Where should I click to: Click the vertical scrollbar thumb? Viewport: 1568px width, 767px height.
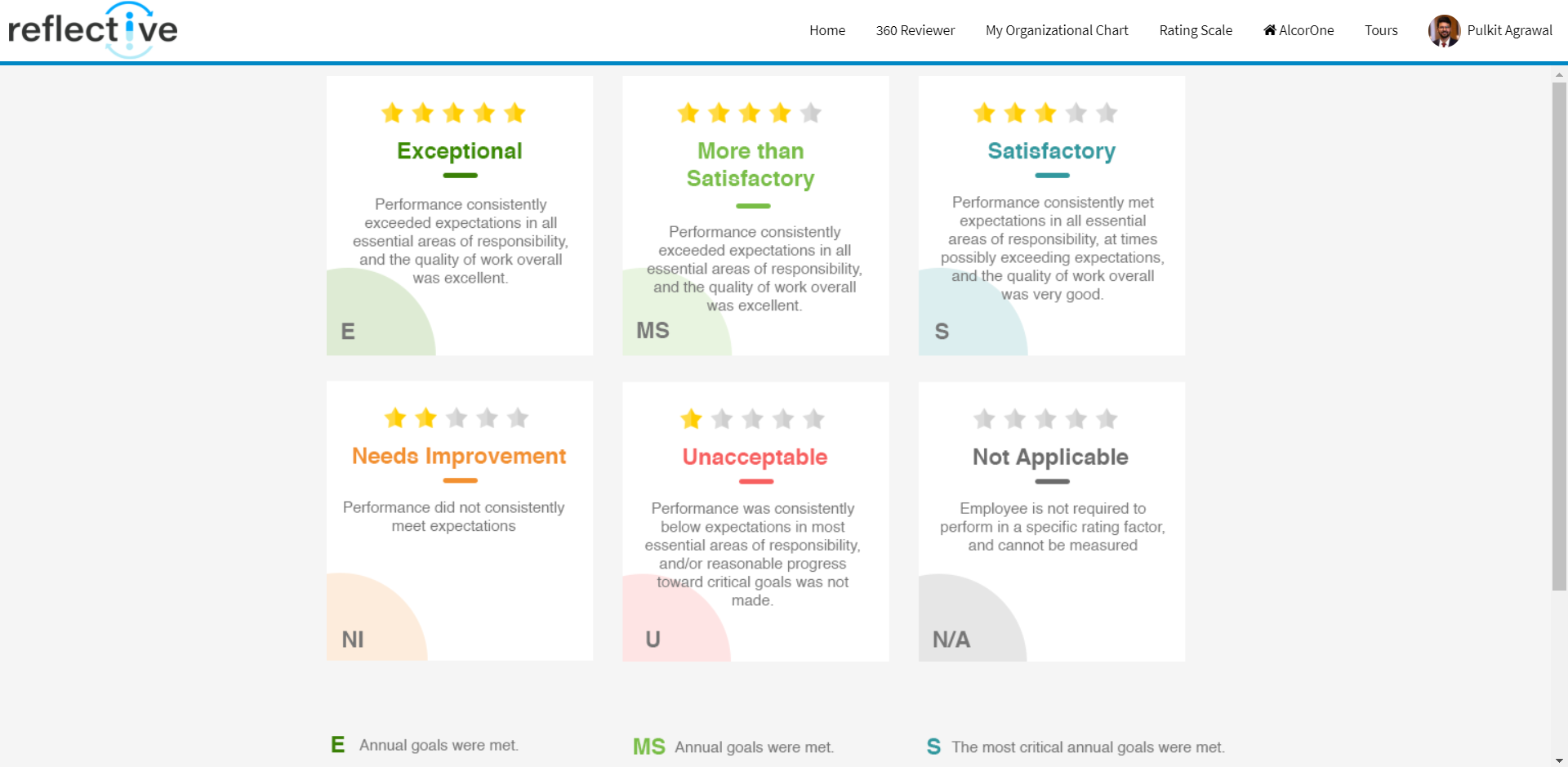[x=1559, y=335]
